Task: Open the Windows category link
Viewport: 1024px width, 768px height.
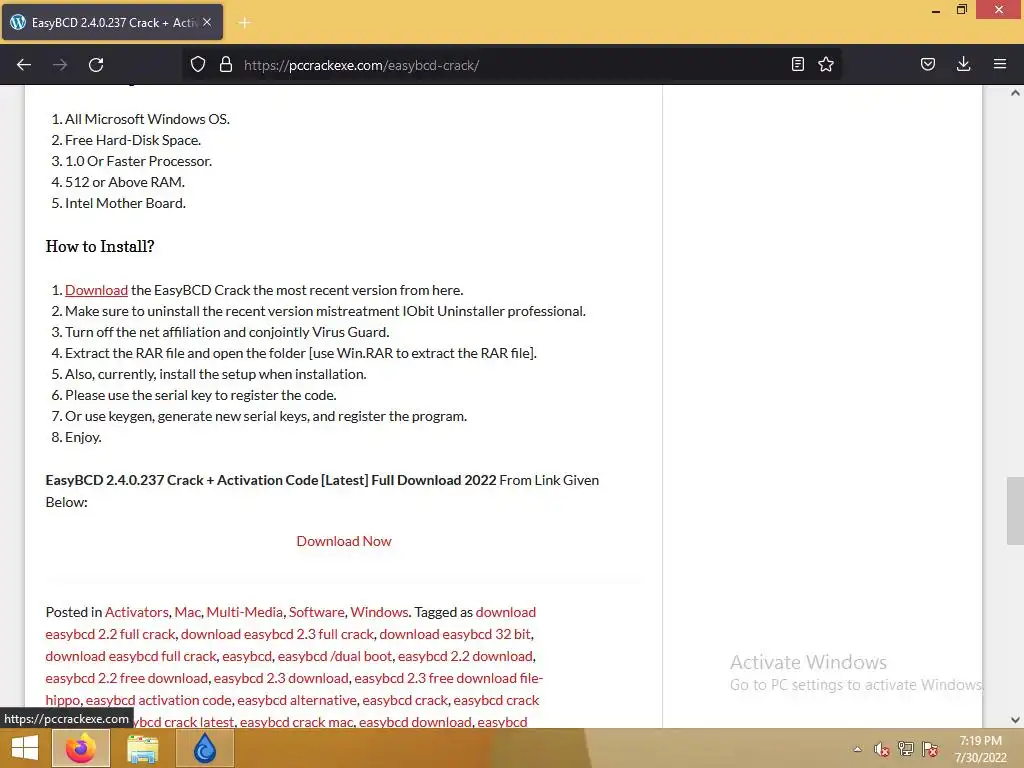Action: pos(379,612)
